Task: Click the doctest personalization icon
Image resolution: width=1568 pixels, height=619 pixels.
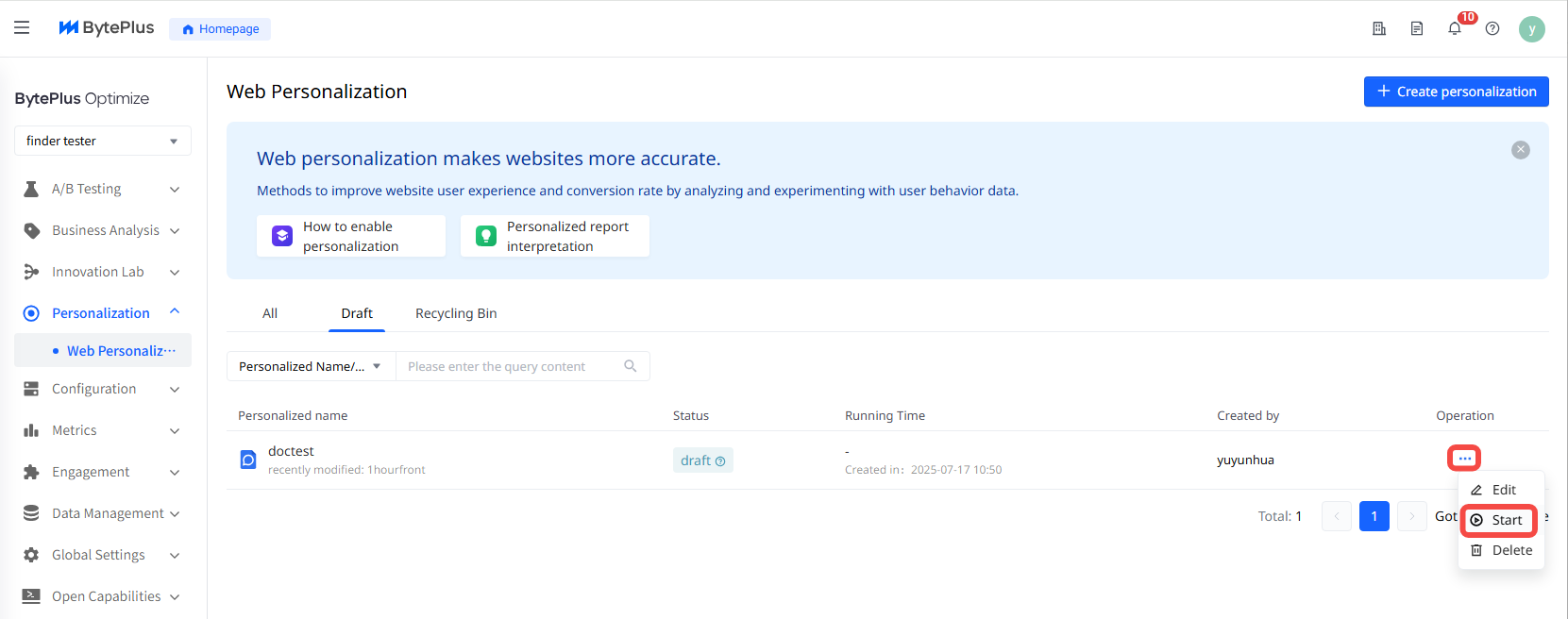Action: (x=248, y=460)
